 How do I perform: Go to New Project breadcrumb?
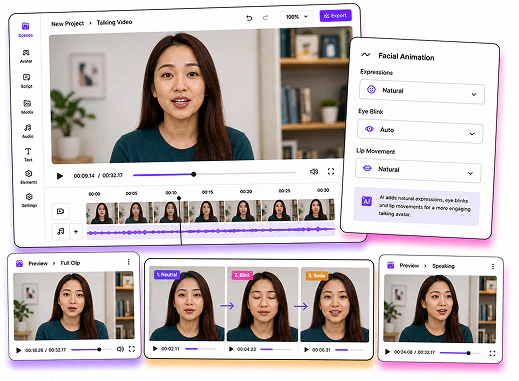click(x=68, y=24)
